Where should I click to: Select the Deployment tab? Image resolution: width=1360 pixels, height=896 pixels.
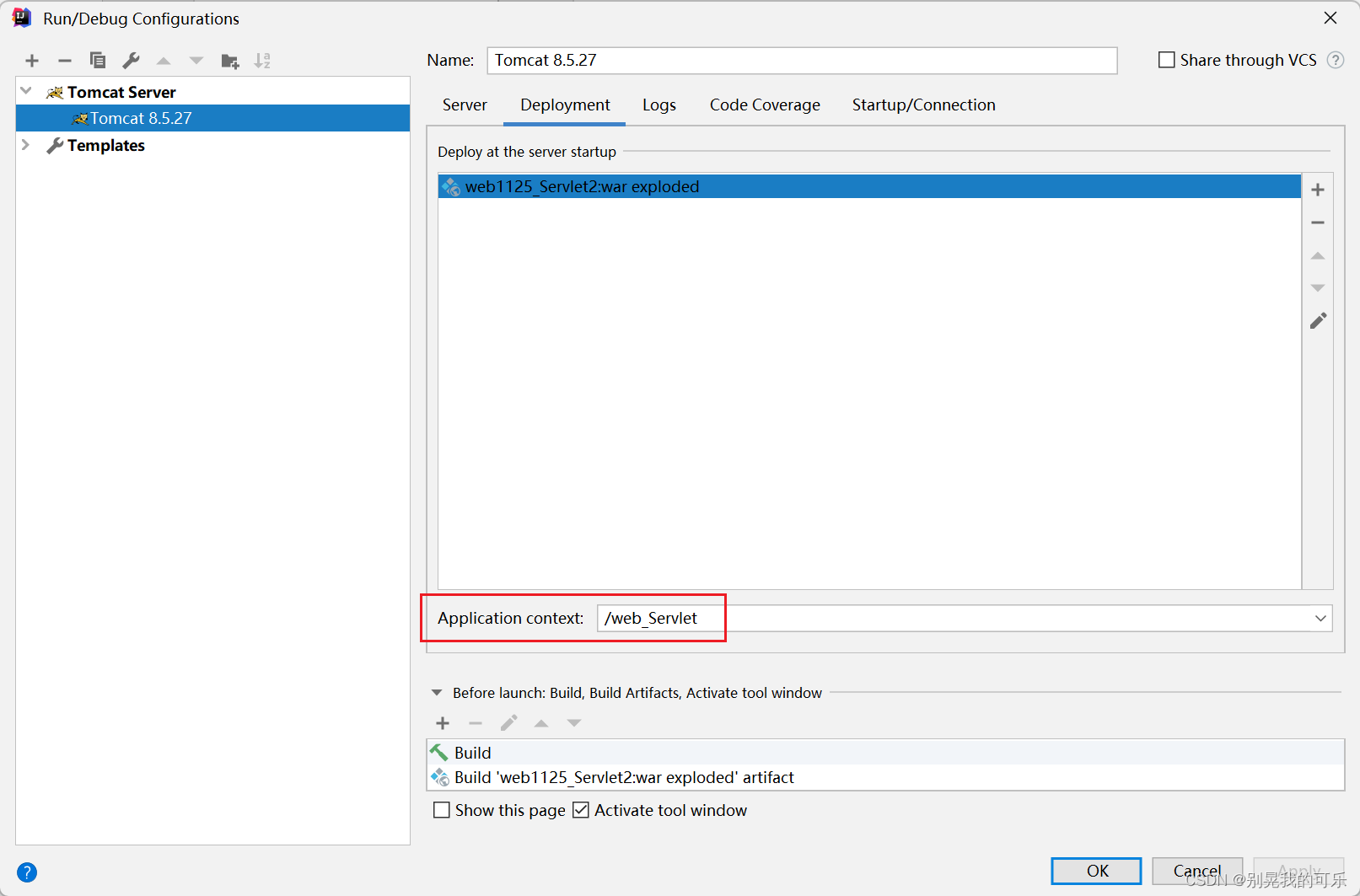click(x=565, y=105)
